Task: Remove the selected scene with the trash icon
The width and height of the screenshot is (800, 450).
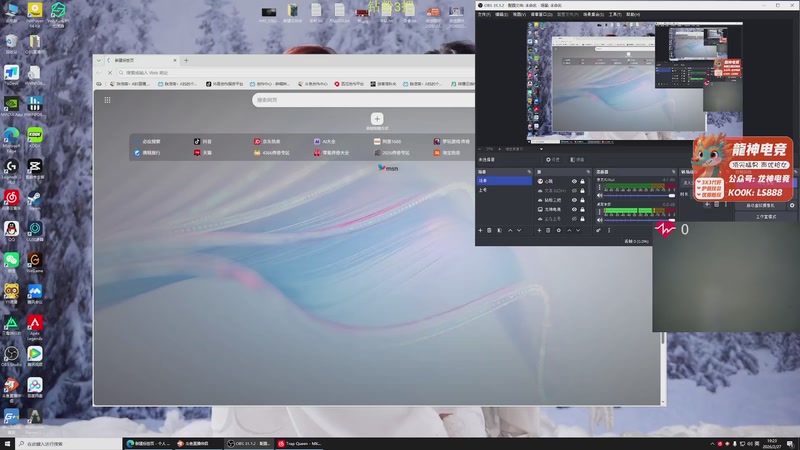Action: [x=489, y=231]
